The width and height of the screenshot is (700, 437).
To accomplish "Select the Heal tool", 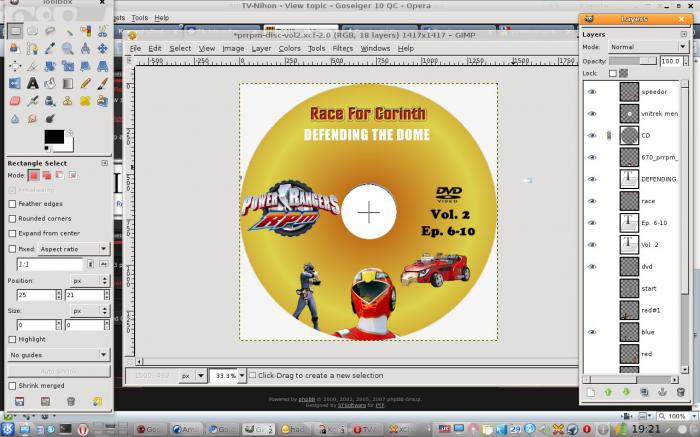I will 85,101.
